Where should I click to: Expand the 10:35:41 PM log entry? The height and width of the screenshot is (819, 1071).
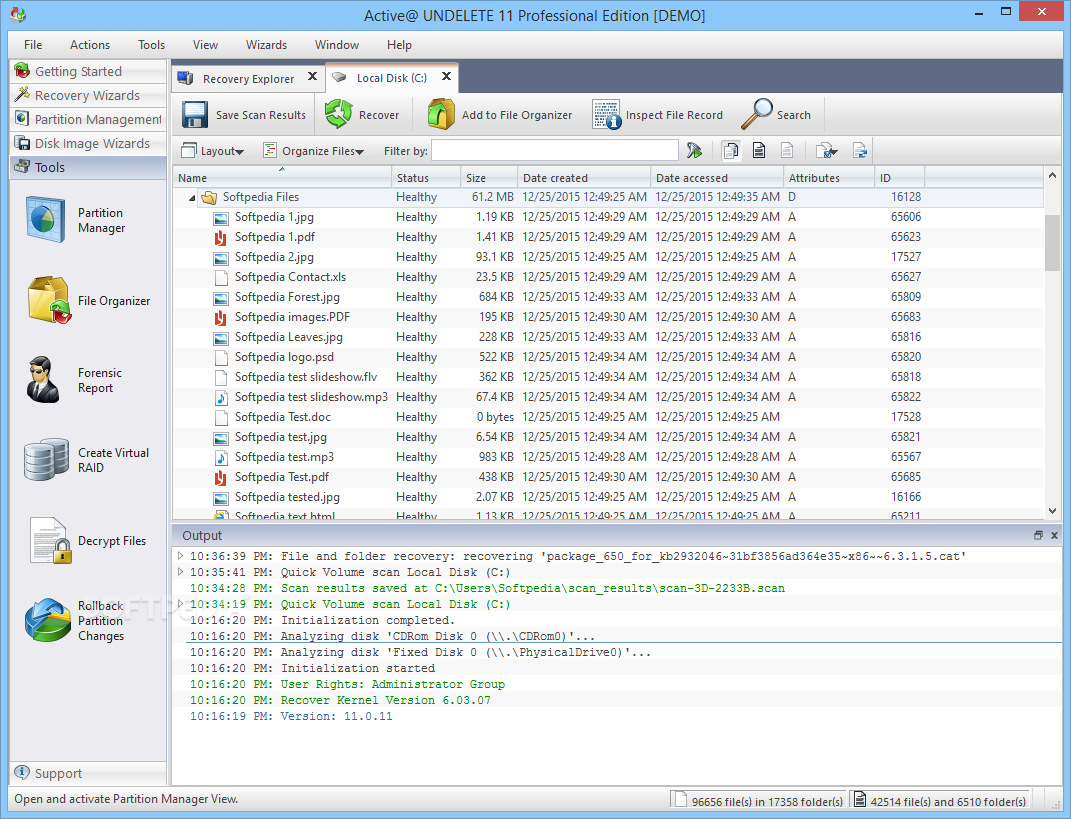pyautogui.click(x=180, y=572)
